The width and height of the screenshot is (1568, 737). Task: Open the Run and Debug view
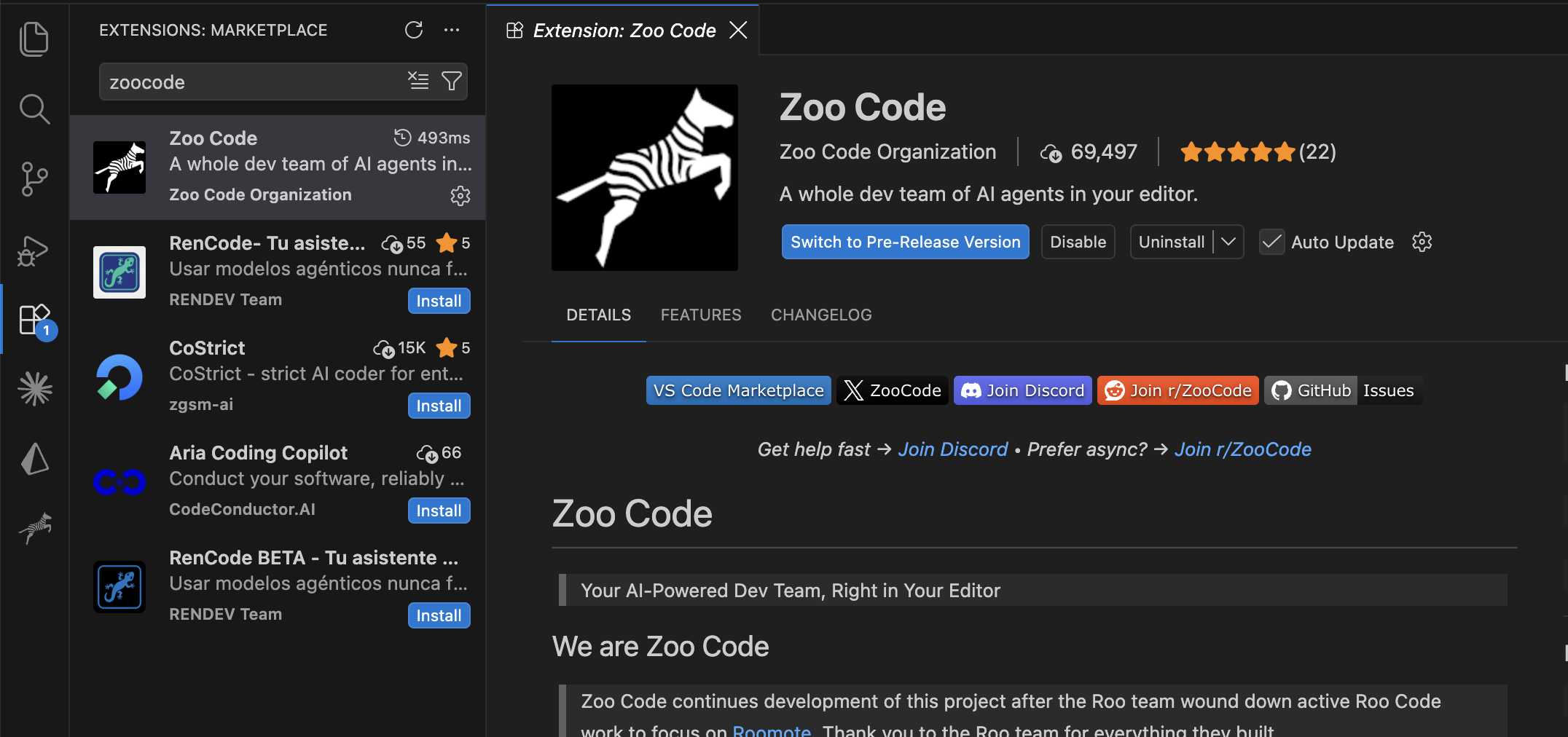pos(34,251)
